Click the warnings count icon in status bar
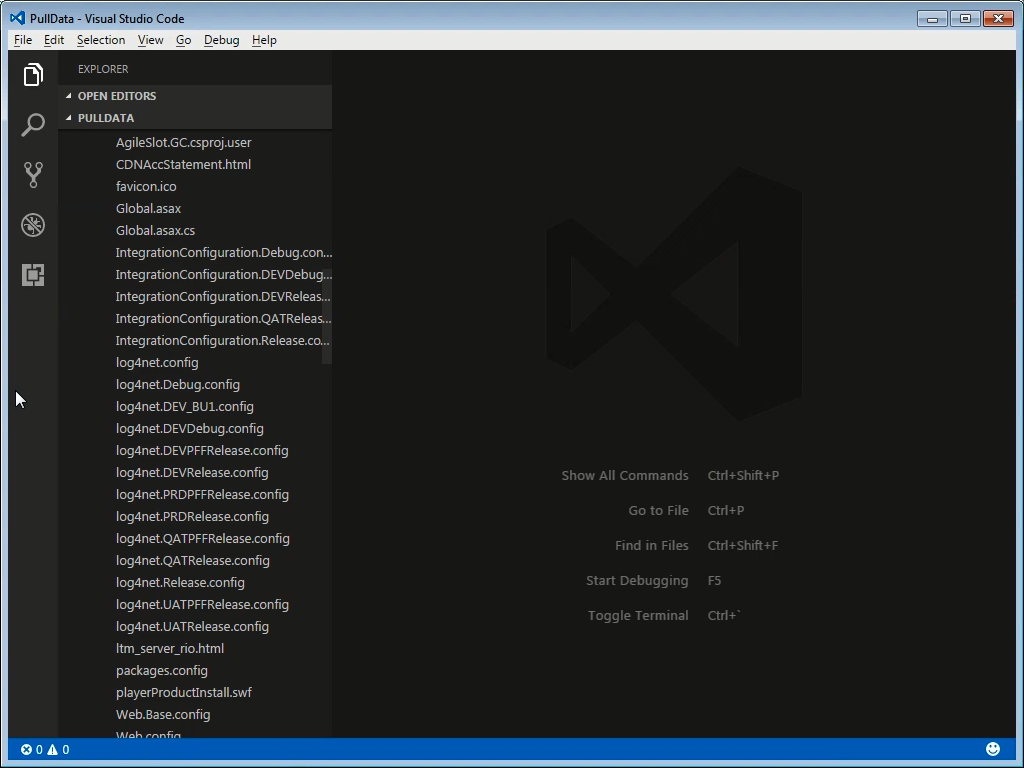The height and width of the screenshot is (768, 1024). coord(52,750)
